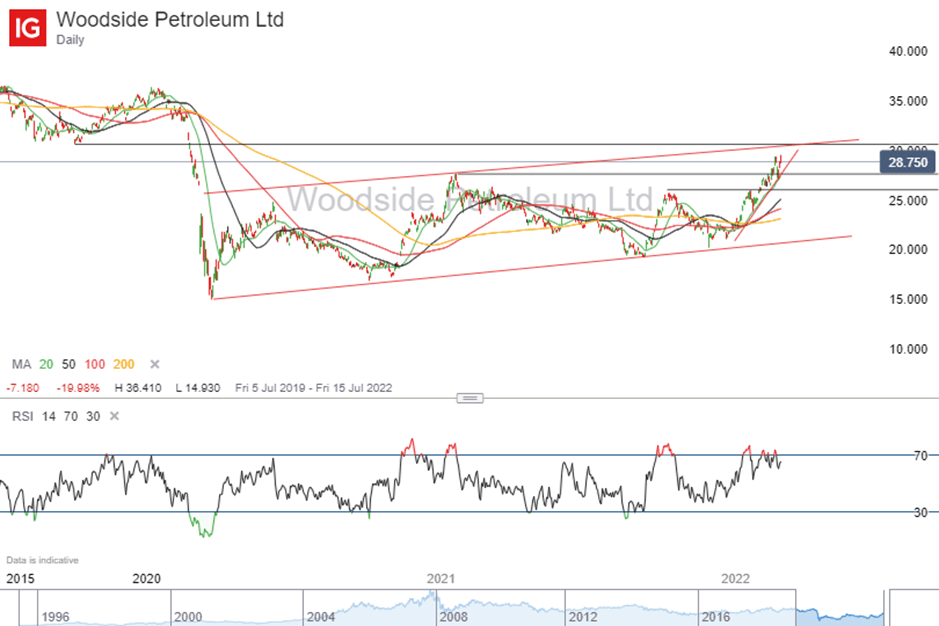Image resolution: width=939 pixels, height=626 pixels.
Task: Click the date range Fri 5 Jul 2019 - Fri 15 Jul 2022
Action: (314, 388)
